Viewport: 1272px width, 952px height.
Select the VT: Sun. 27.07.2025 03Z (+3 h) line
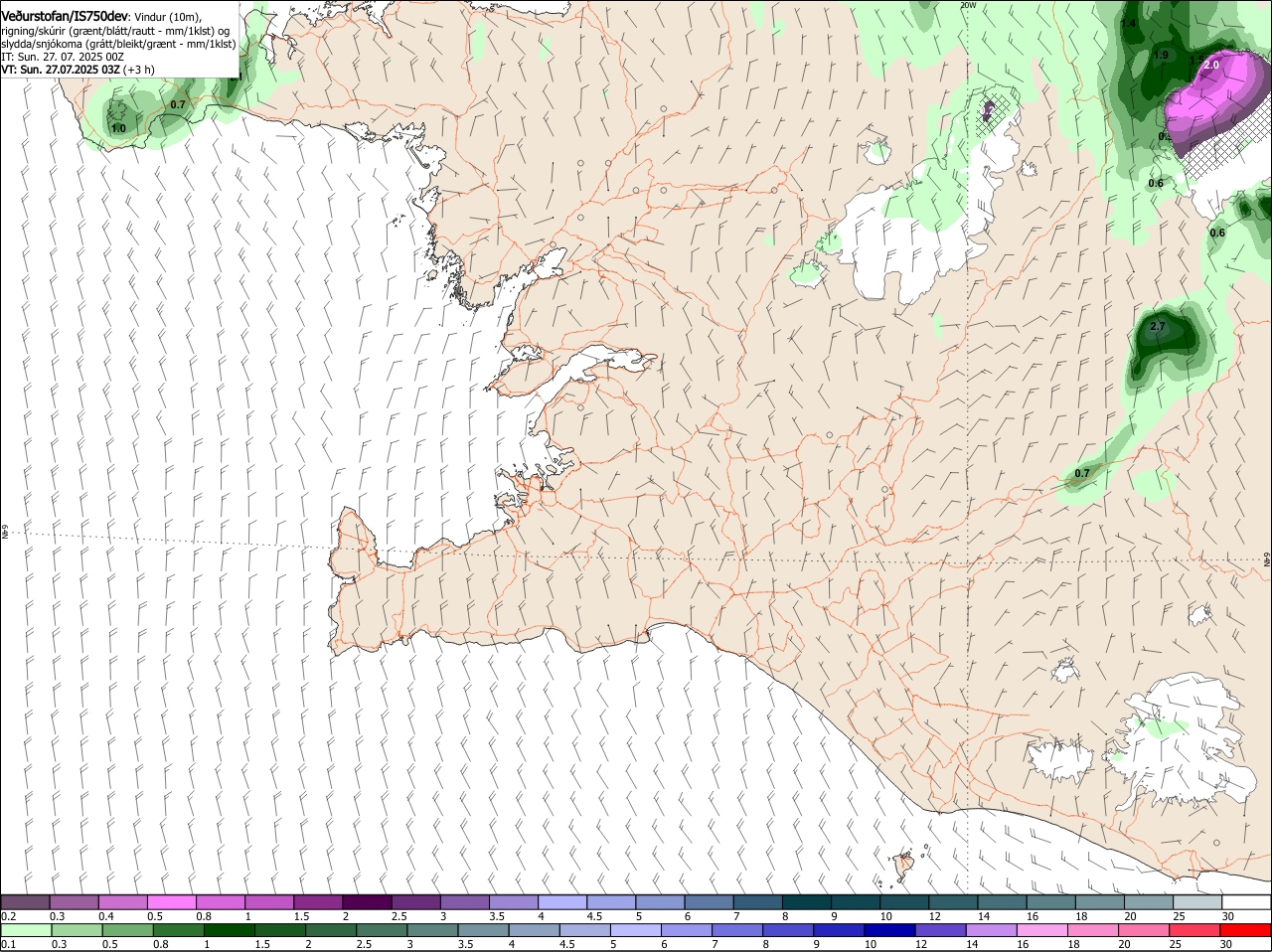[78, 70]
